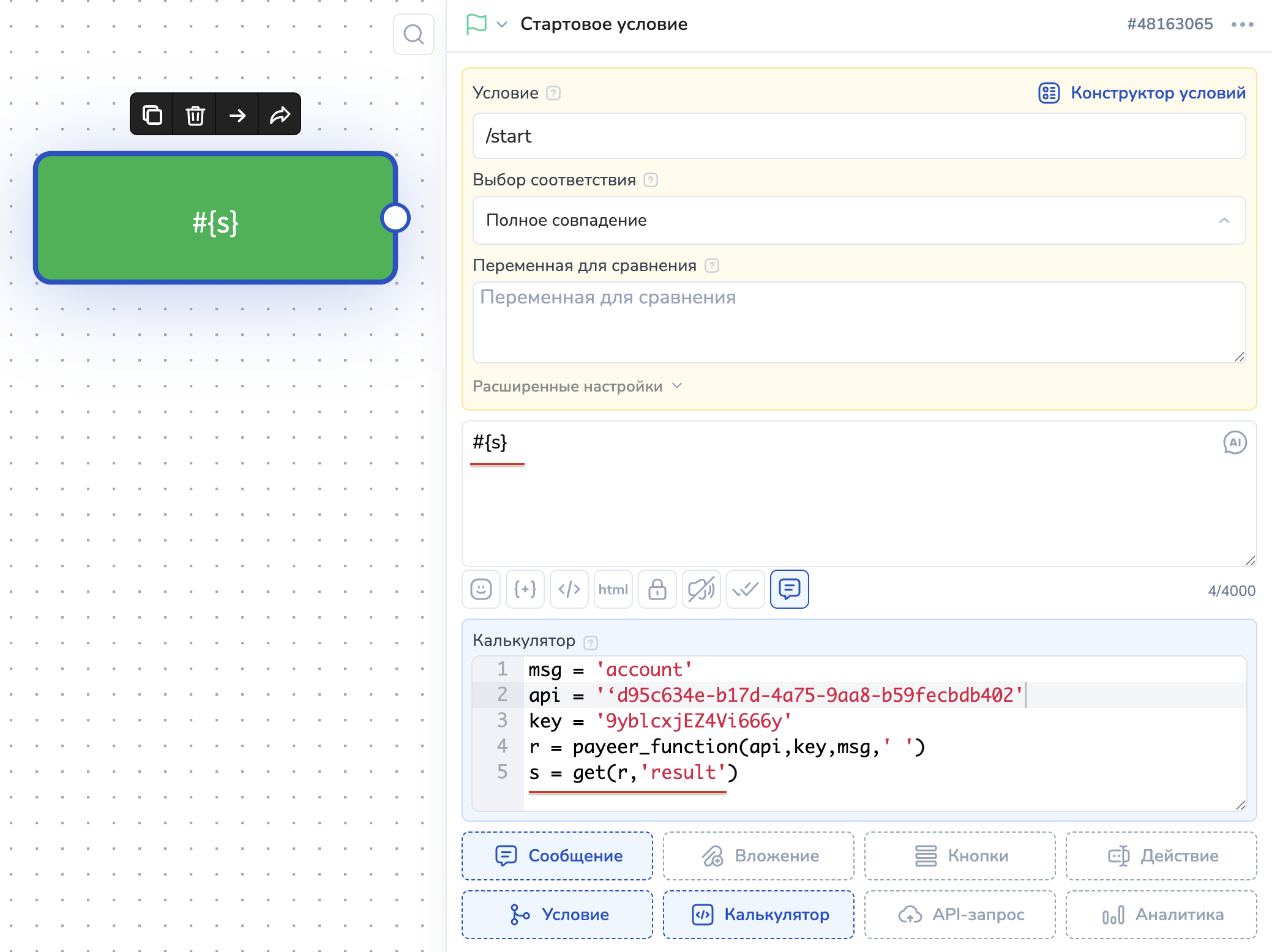Viewport: 1272px width, 952px height.
Task: Click the AI assistant icon
Action: (1235, 442)
